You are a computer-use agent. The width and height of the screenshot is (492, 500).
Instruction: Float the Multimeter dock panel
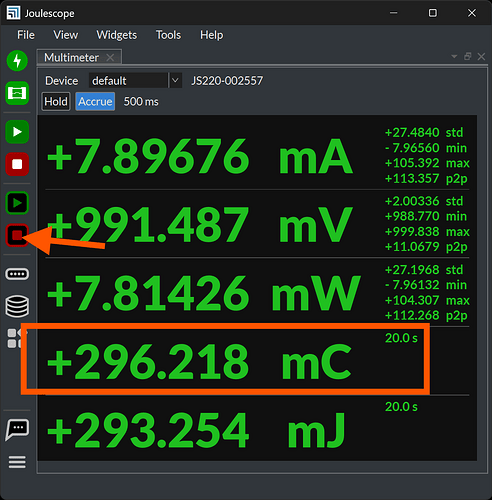468,56
